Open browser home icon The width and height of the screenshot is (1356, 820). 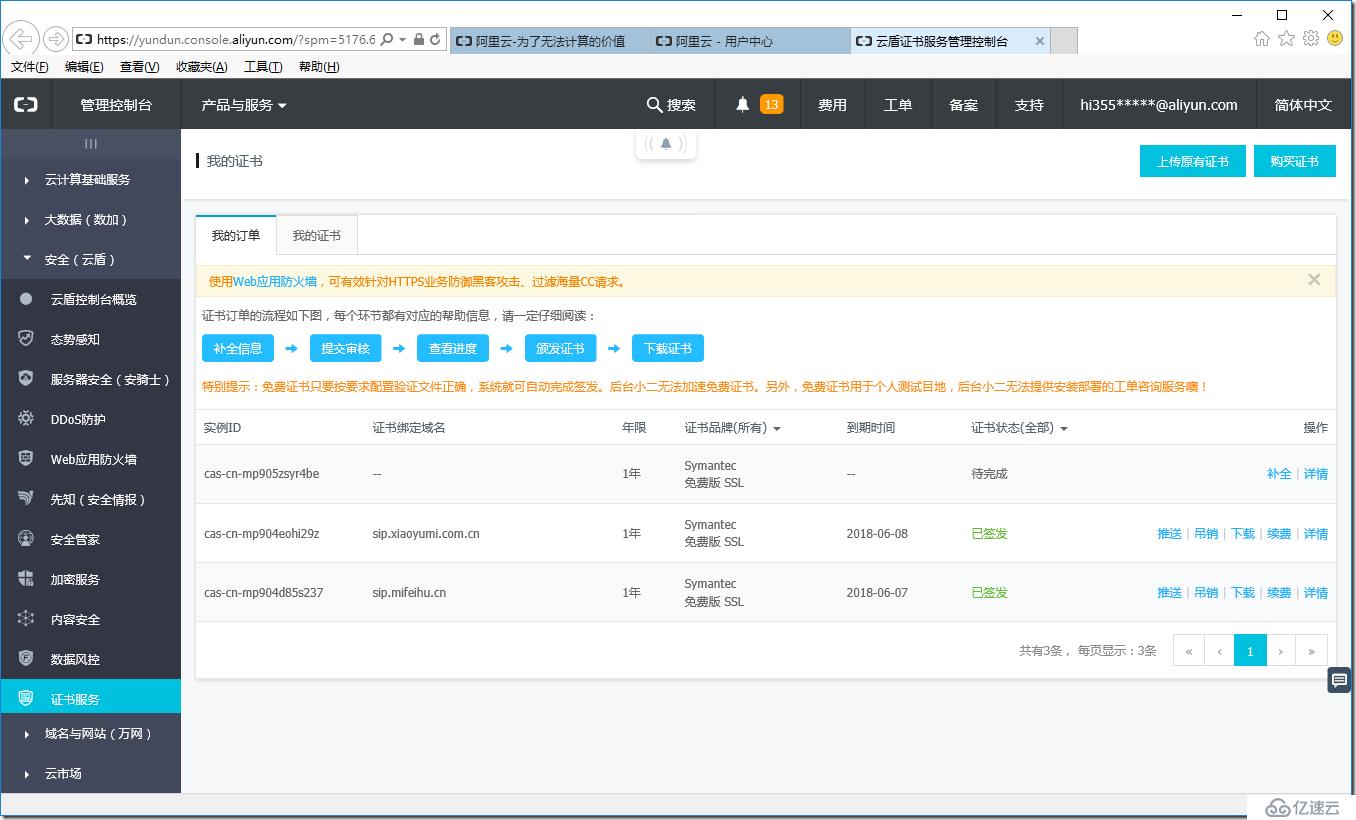(x=1262, y=39)
